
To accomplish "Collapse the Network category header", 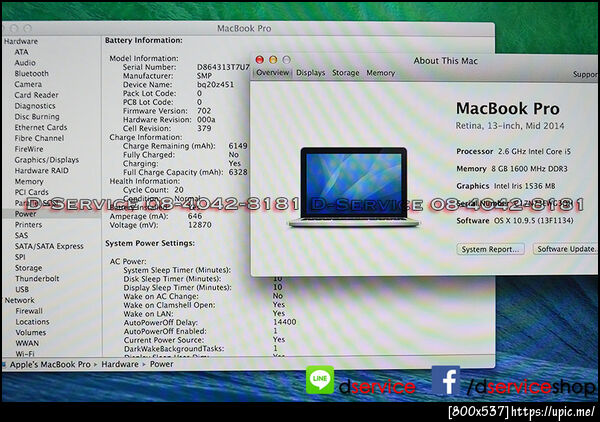I will pyautogui.click(x=20, y=300).
